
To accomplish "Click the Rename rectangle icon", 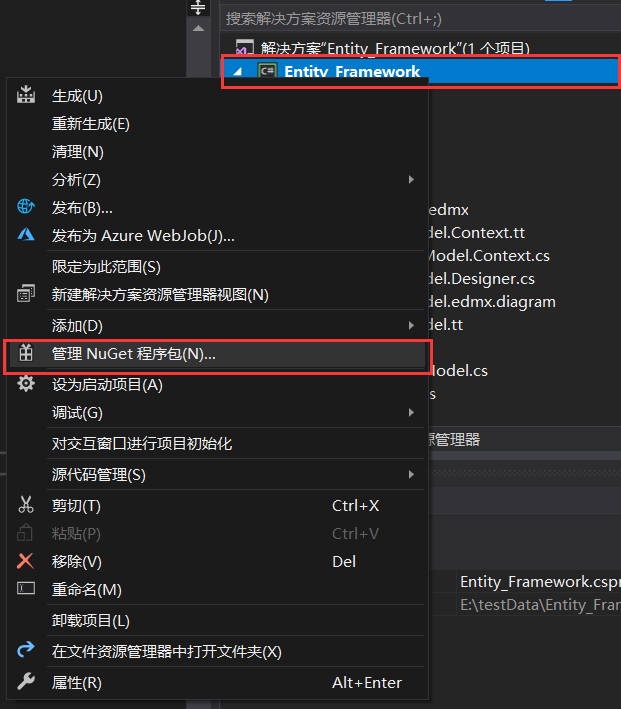I will [26, 588].
